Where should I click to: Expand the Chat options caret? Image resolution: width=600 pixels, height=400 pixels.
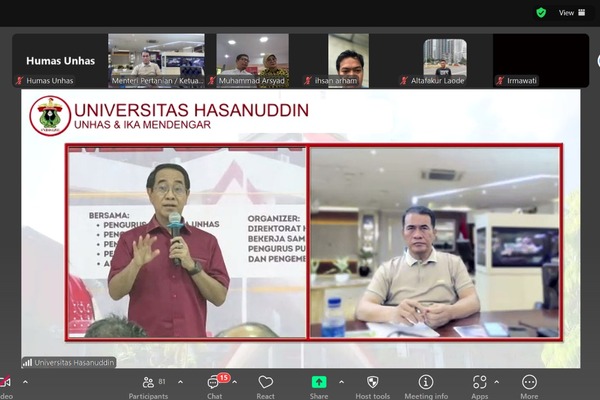click(x=235, y=382)
